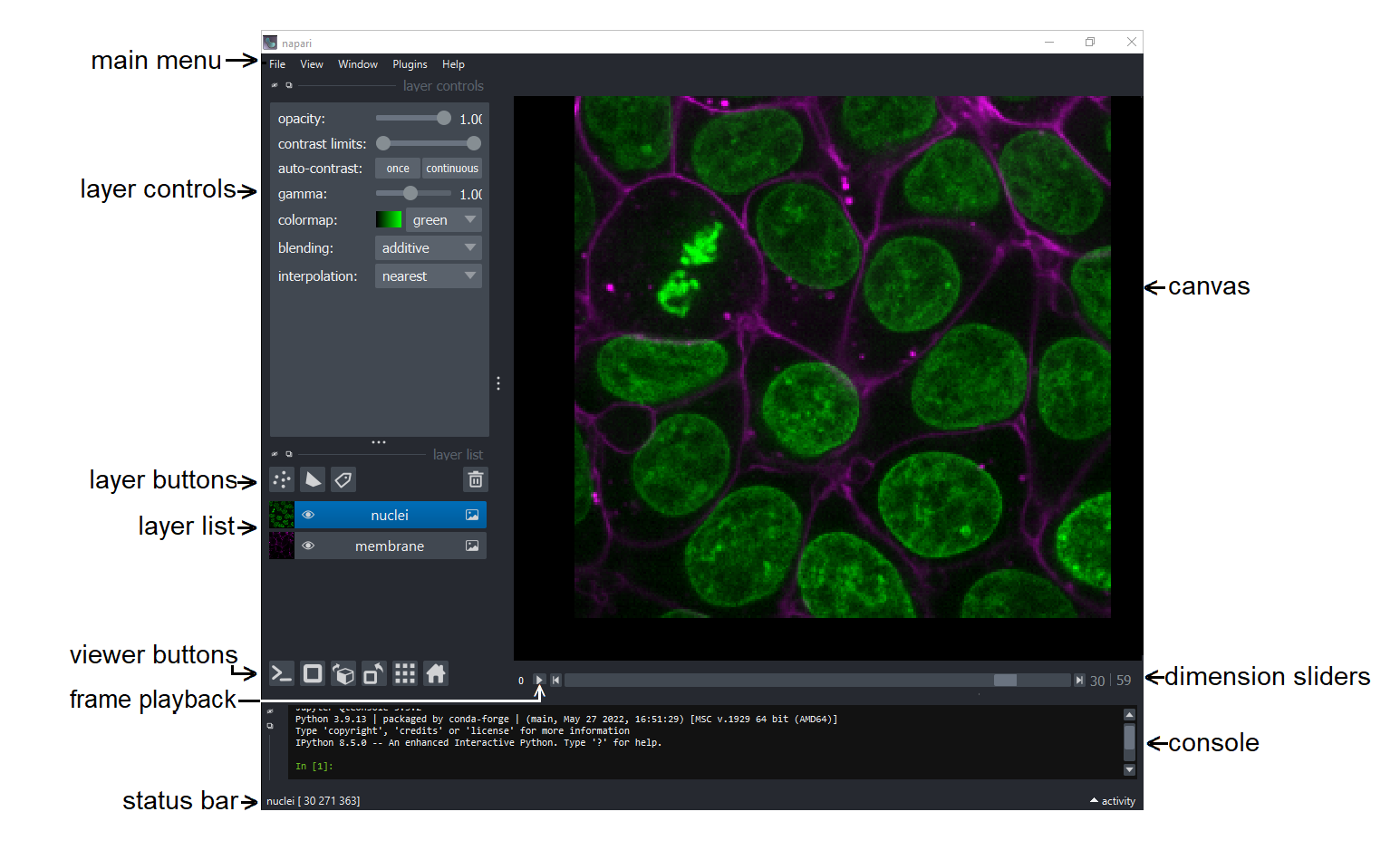
Task: Open the Plugins menu
Action: click(410, 64)
